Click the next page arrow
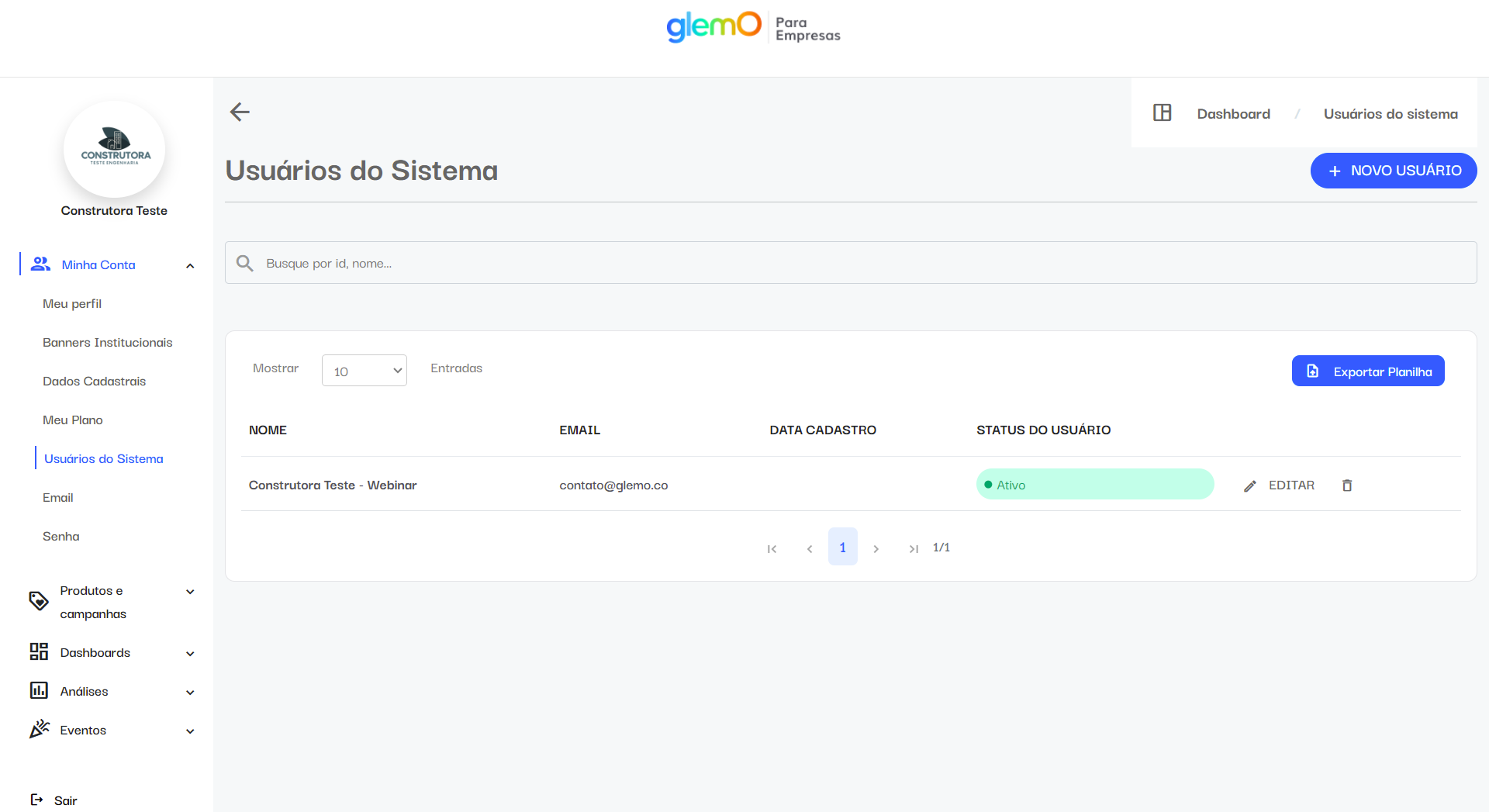Viewport: 1489px width, 812px height. click(x=876, y=548)
